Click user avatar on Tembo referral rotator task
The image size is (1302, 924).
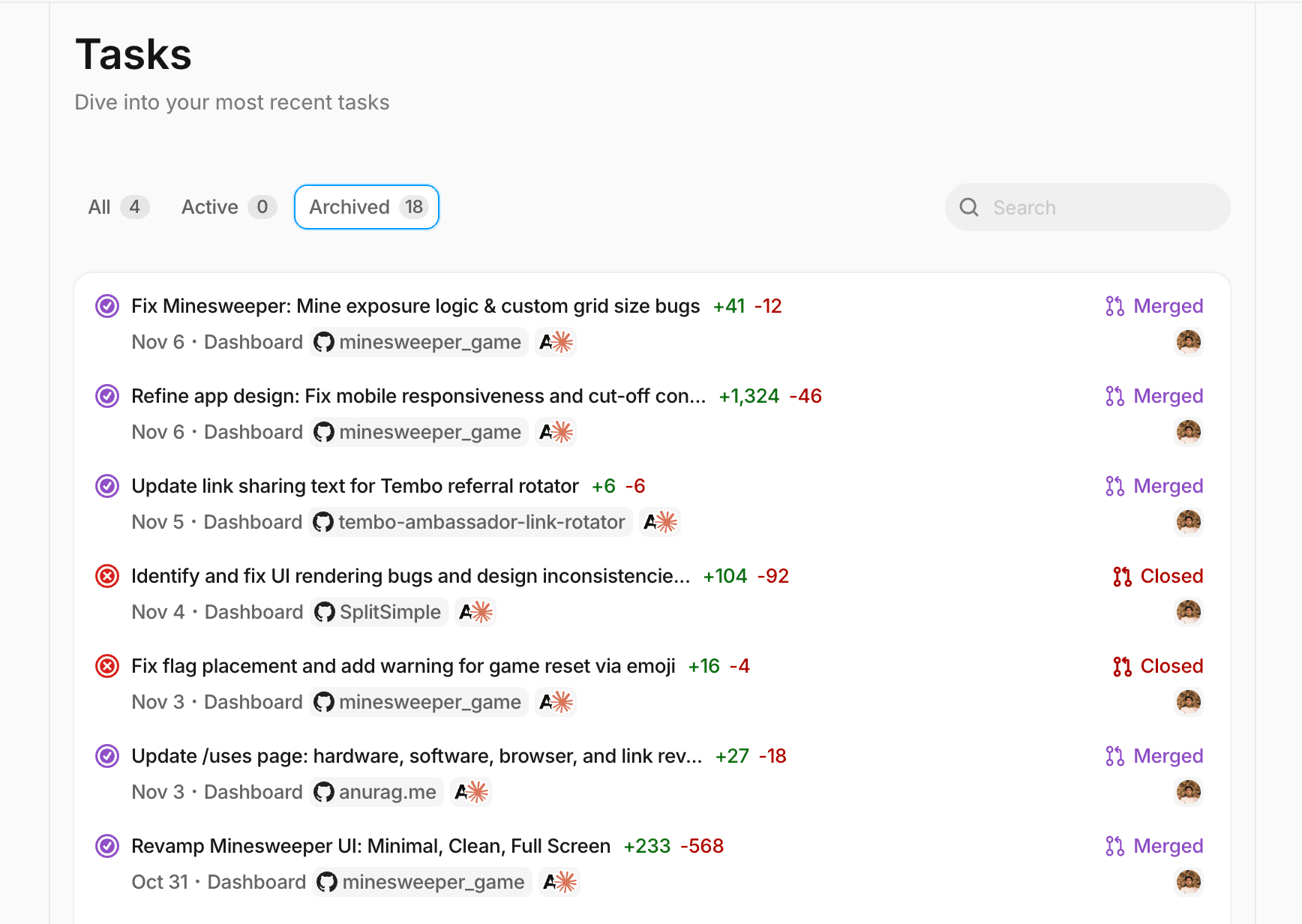1188,522
